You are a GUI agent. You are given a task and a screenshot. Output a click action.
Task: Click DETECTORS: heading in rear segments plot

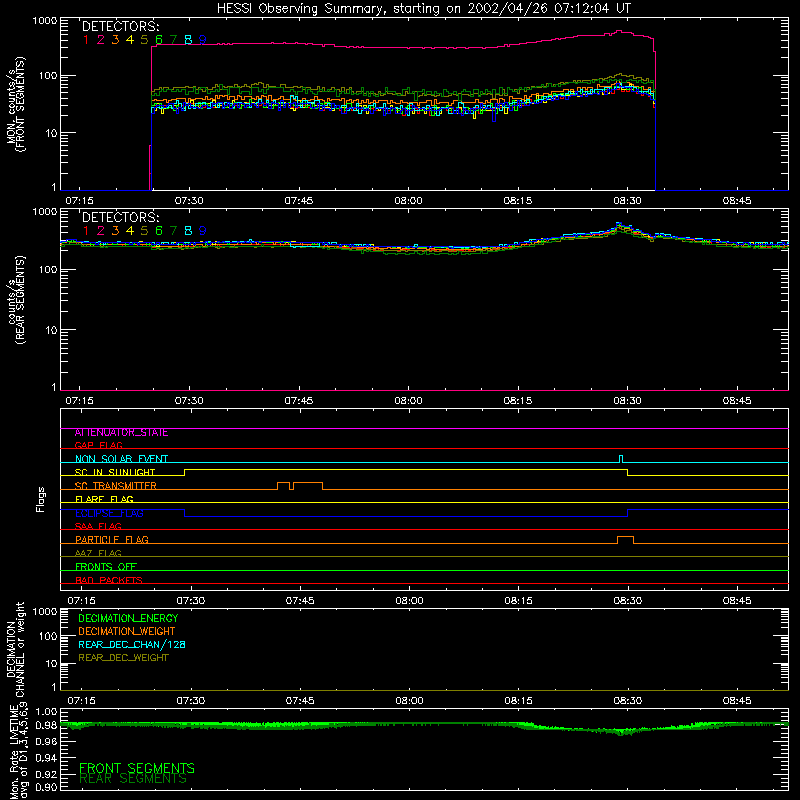coord(121,218)
